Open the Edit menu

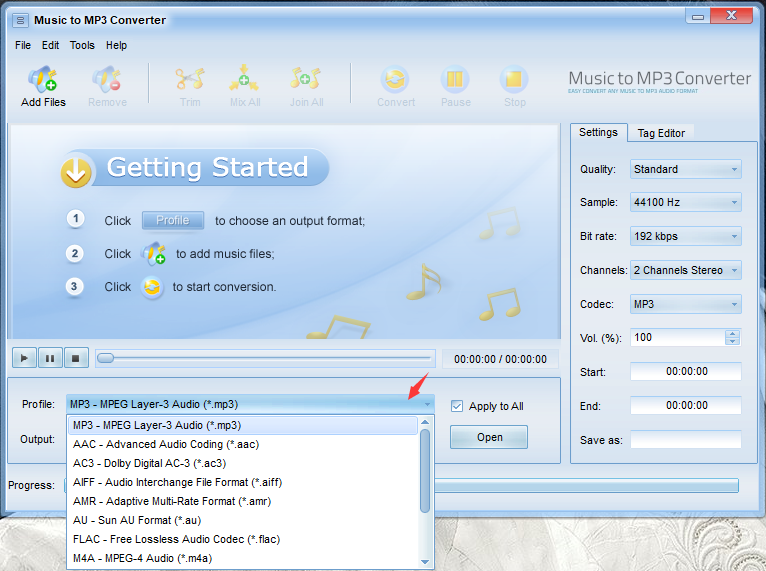pyautogui.click(x=50, y=45)
